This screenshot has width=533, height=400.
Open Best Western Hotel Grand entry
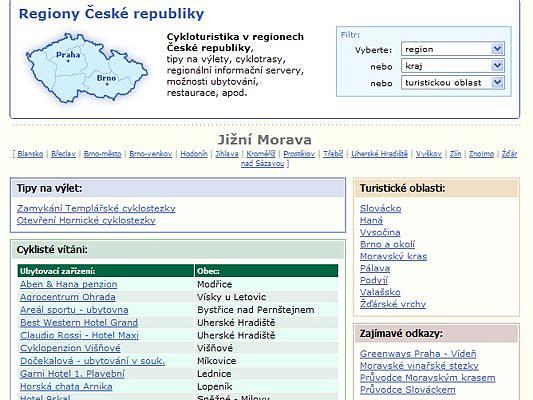point(79,323)
